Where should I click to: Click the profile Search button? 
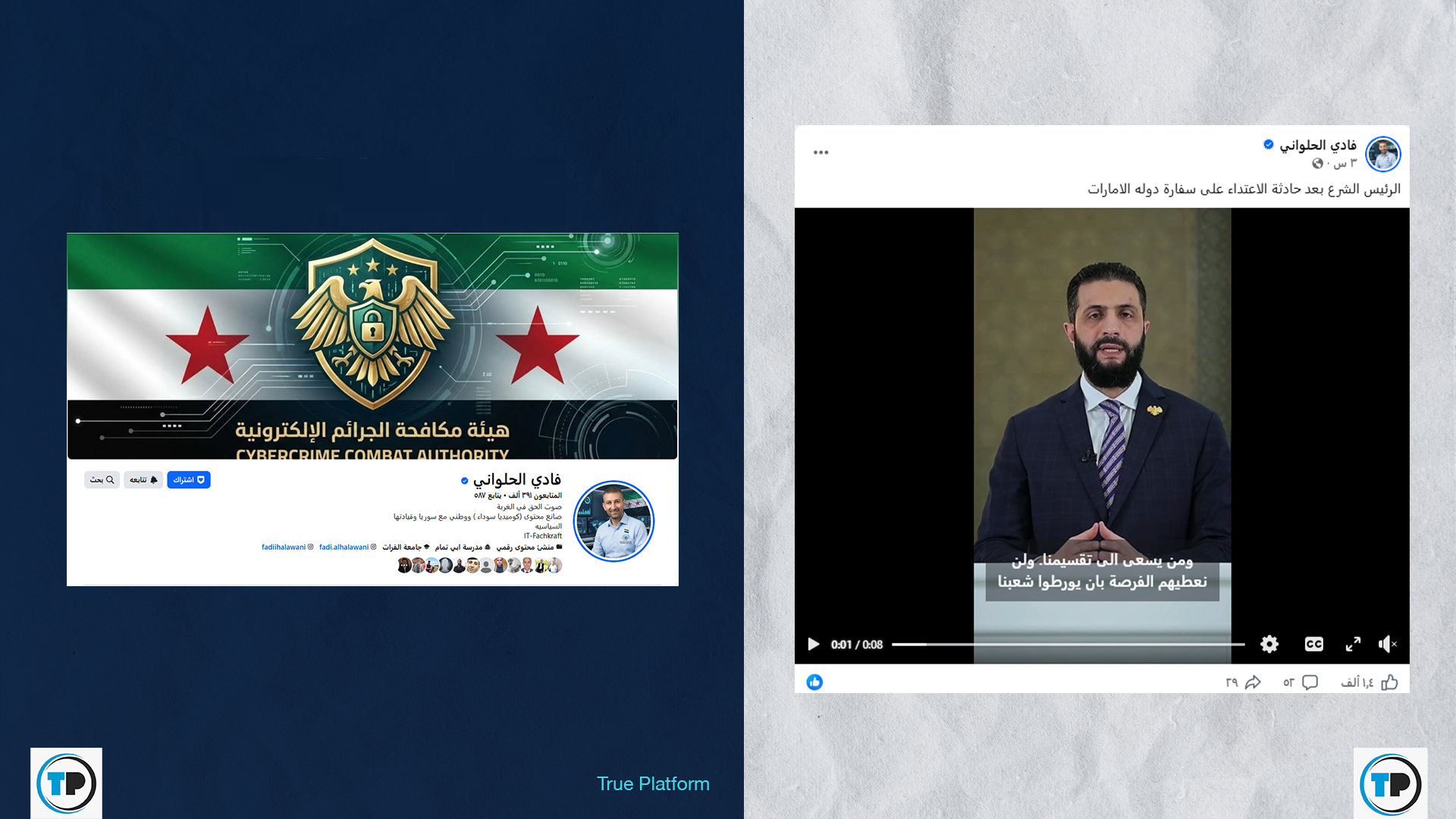coord(102,480)
